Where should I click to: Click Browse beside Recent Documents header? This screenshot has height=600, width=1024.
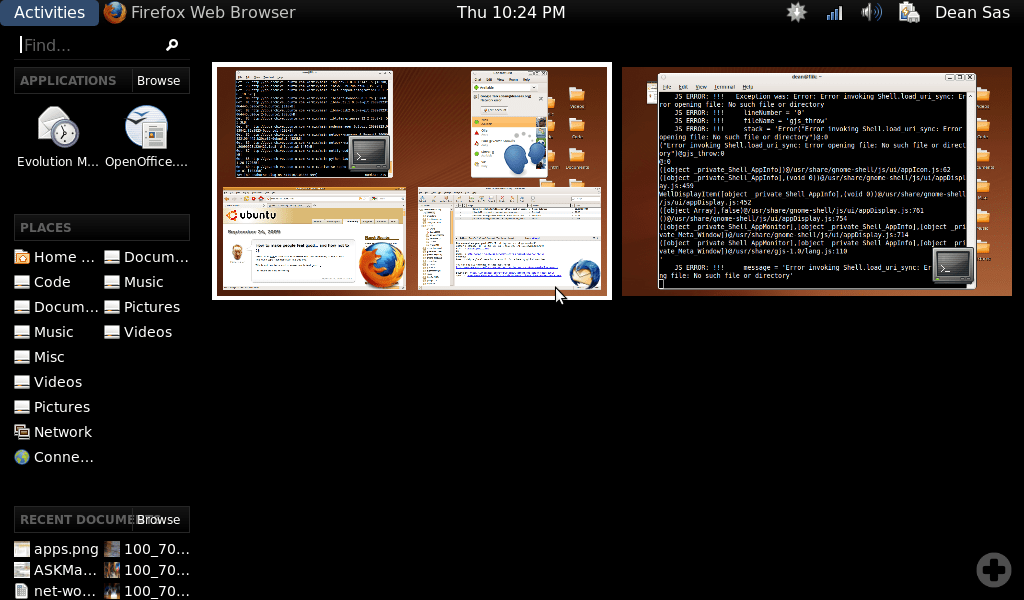159,520
